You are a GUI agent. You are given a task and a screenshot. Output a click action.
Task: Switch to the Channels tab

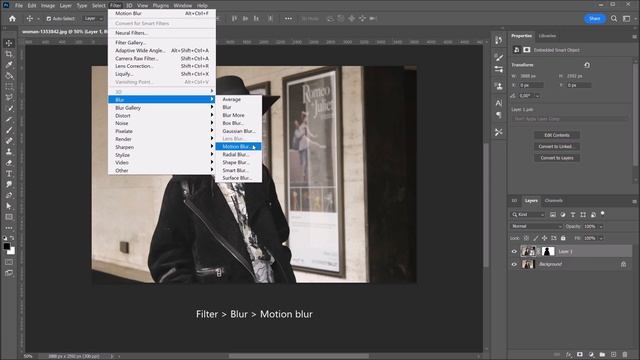553,200
